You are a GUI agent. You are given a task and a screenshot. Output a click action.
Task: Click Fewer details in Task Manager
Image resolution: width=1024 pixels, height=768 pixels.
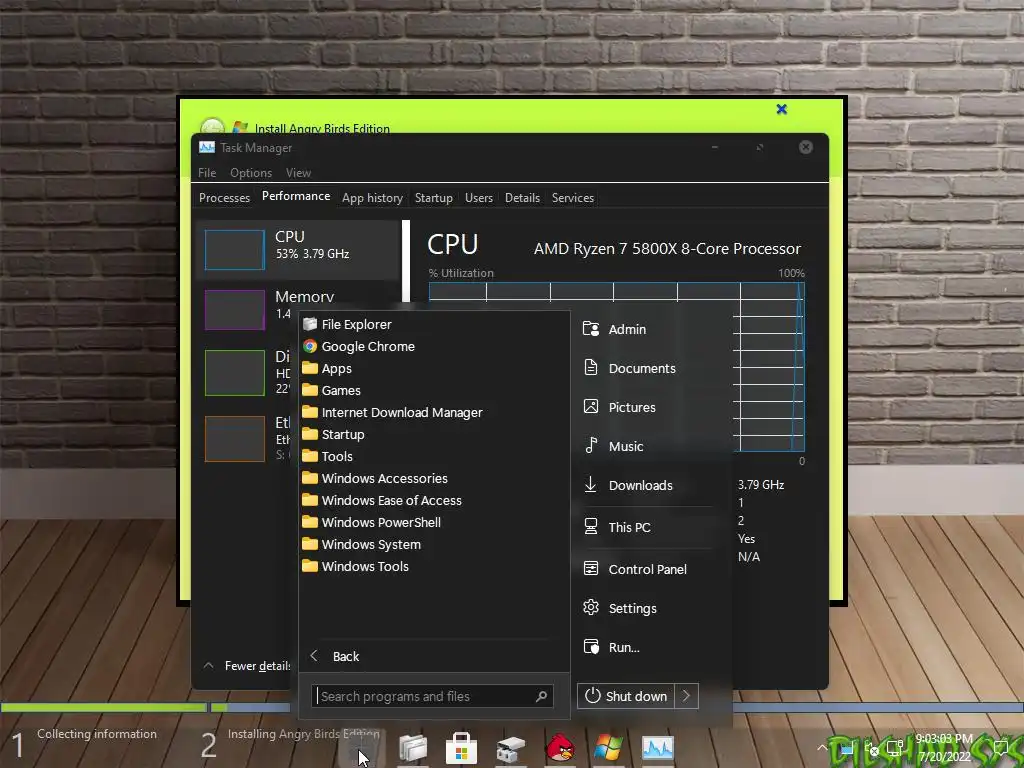point(248,666)
